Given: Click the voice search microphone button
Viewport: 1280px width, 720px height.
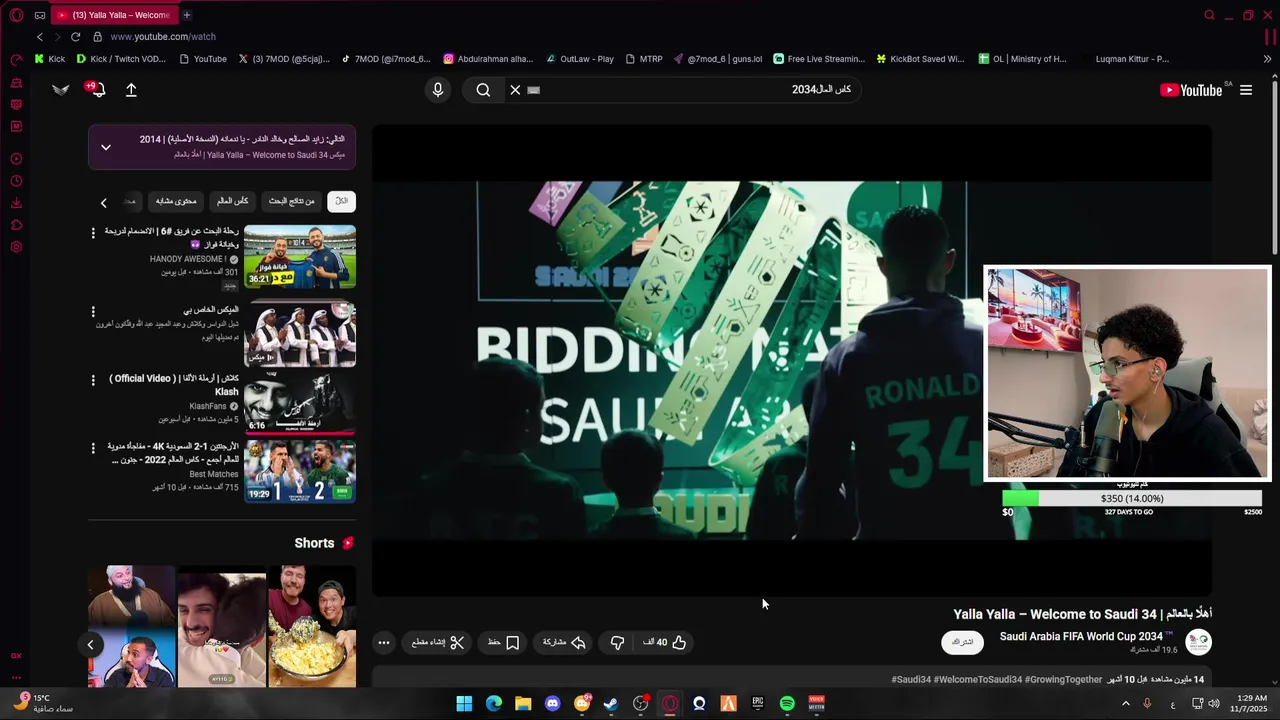Looking at the screenshot, I should pyautogui.click(x=437, y=90).
